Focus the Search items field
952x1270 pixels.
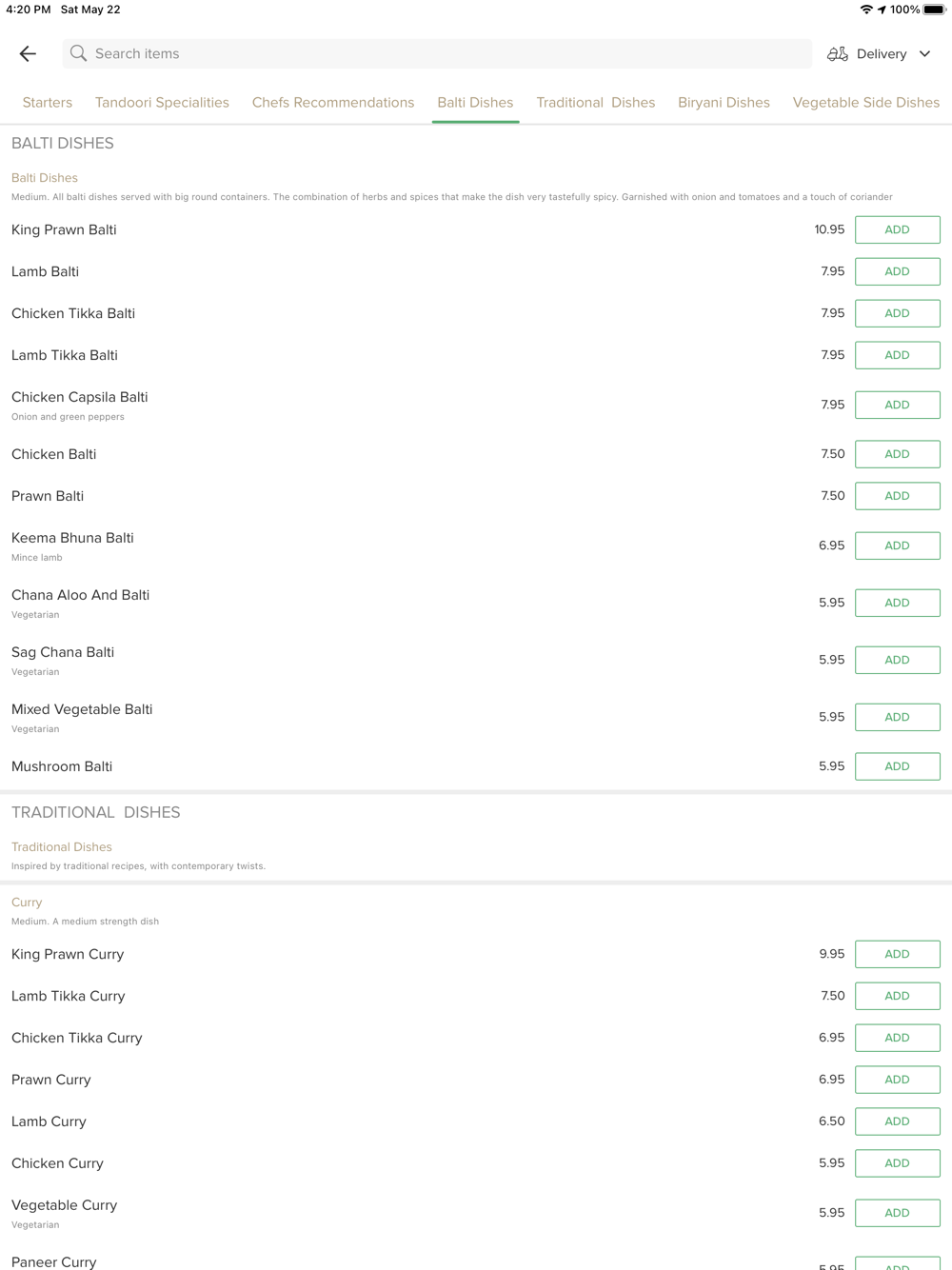click(x=437, y=53)
